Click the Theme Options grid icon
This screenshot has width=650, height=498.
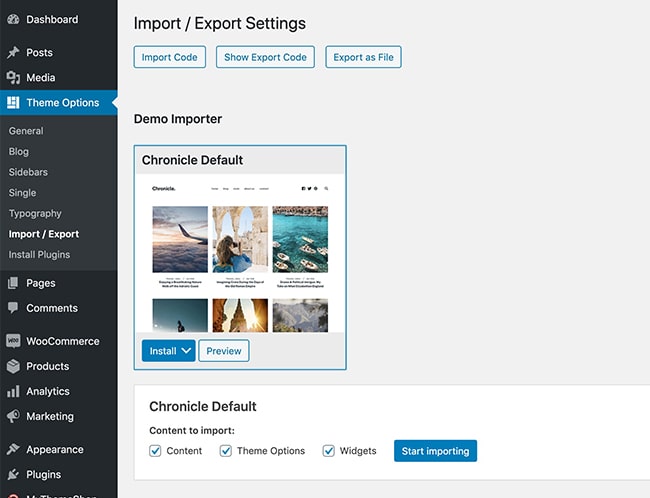[13, 102]
